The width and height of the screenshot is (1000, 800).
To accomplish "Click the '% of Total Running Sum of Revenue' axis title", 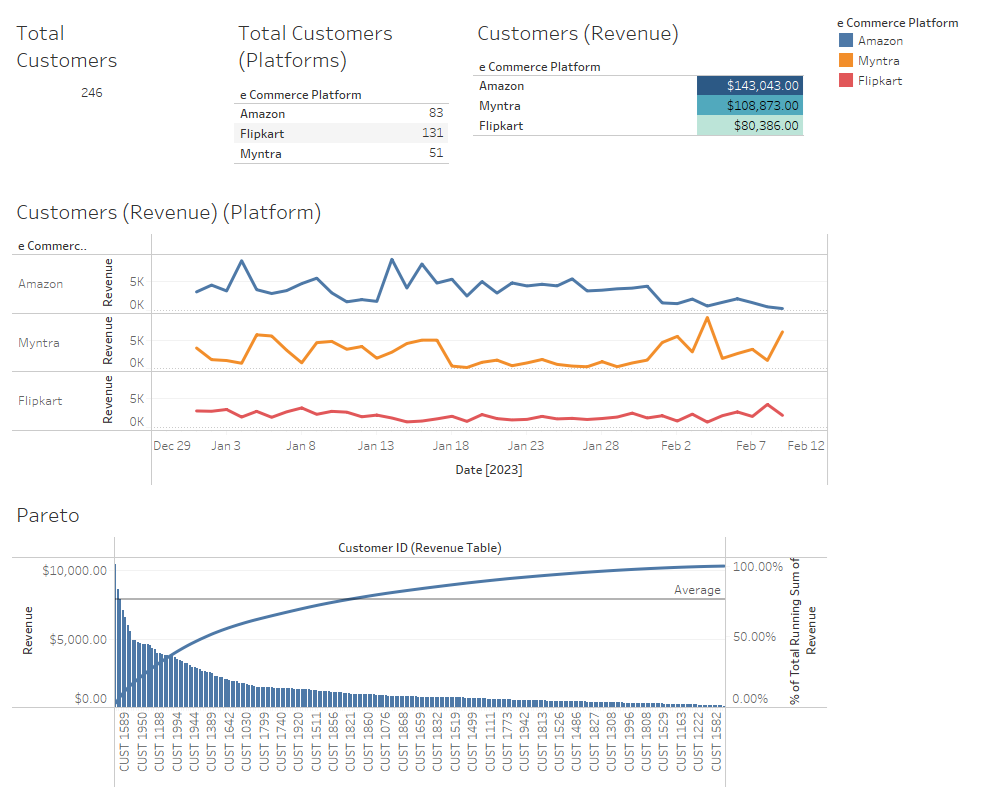I will click(x=802, y=632).
